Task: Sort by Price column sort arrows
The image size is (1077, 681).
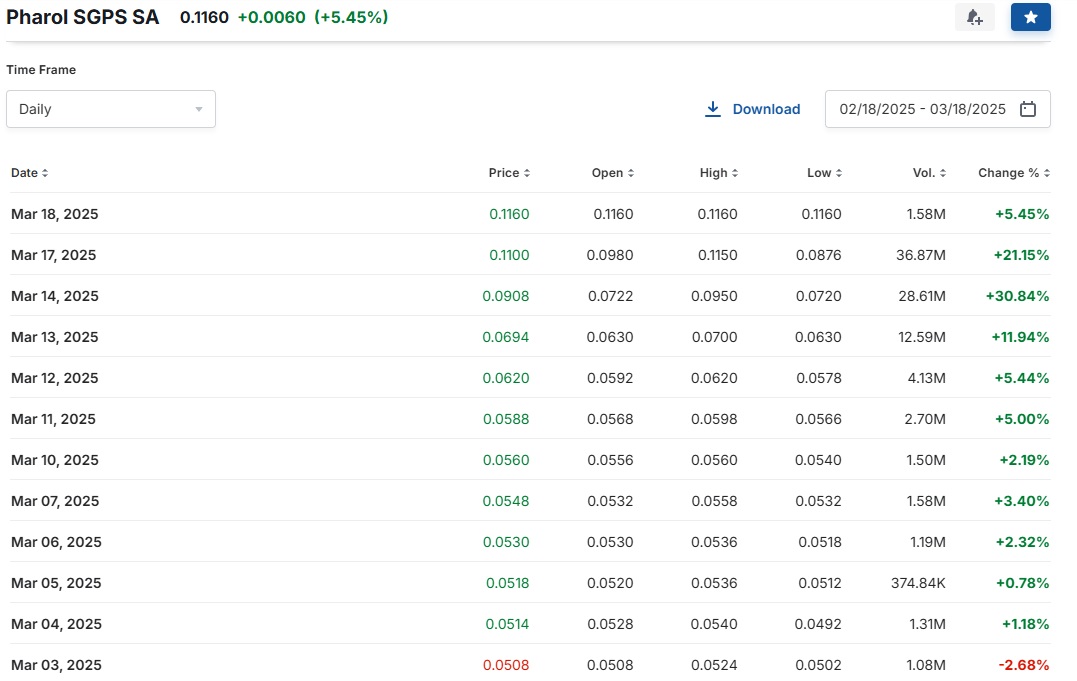Action: (x=527, y=173)
